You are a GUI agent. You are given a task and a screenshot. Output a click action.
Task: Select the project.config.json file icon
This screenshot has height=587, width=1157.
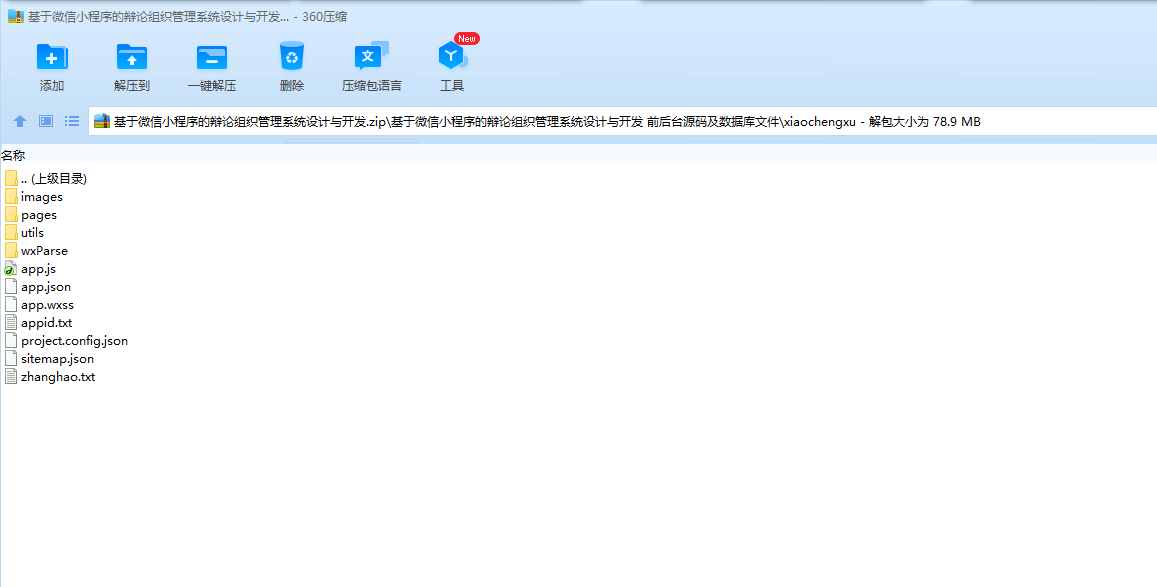point(10,341)
